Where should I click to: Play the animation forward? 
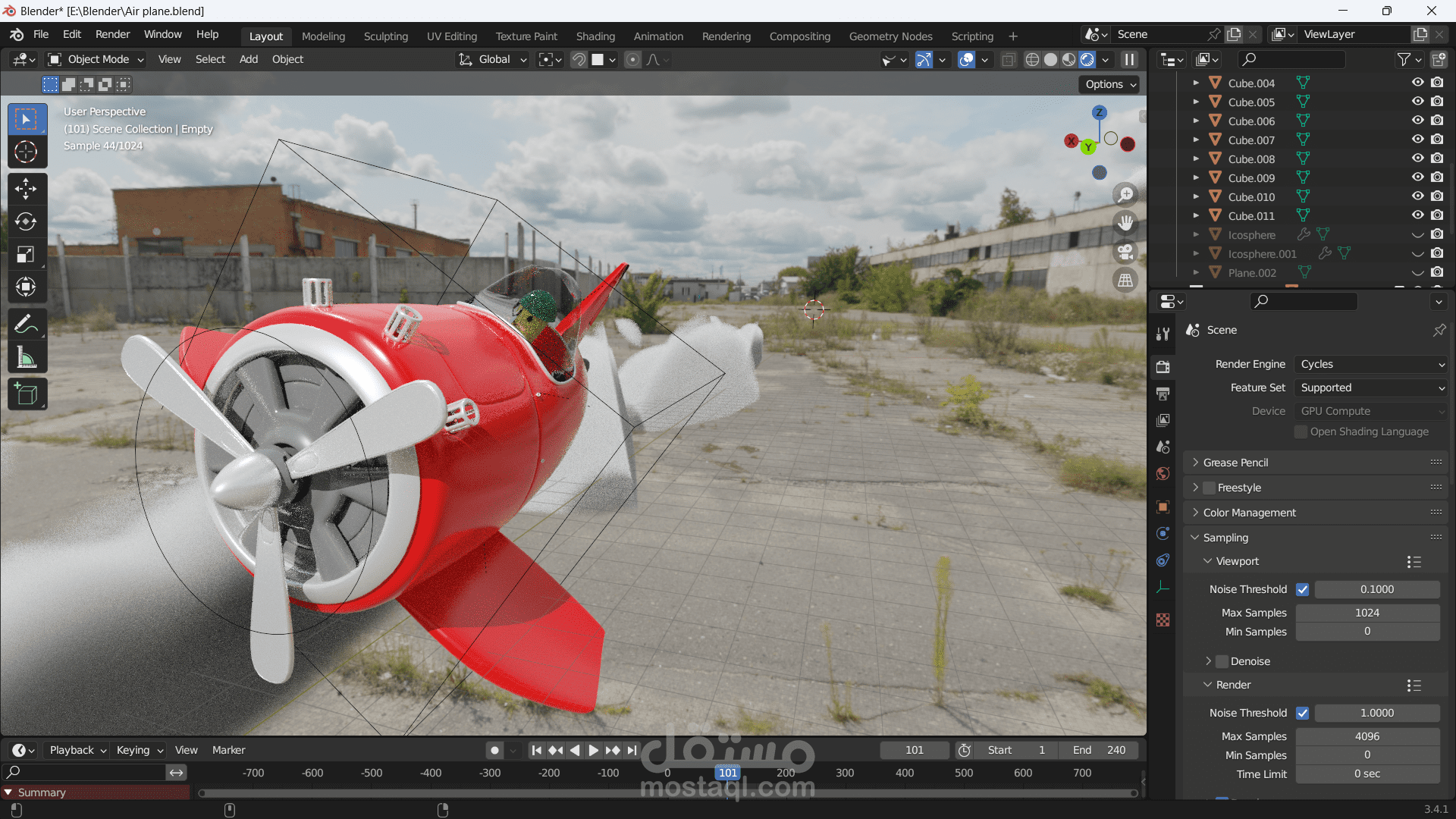pos(593,750)
